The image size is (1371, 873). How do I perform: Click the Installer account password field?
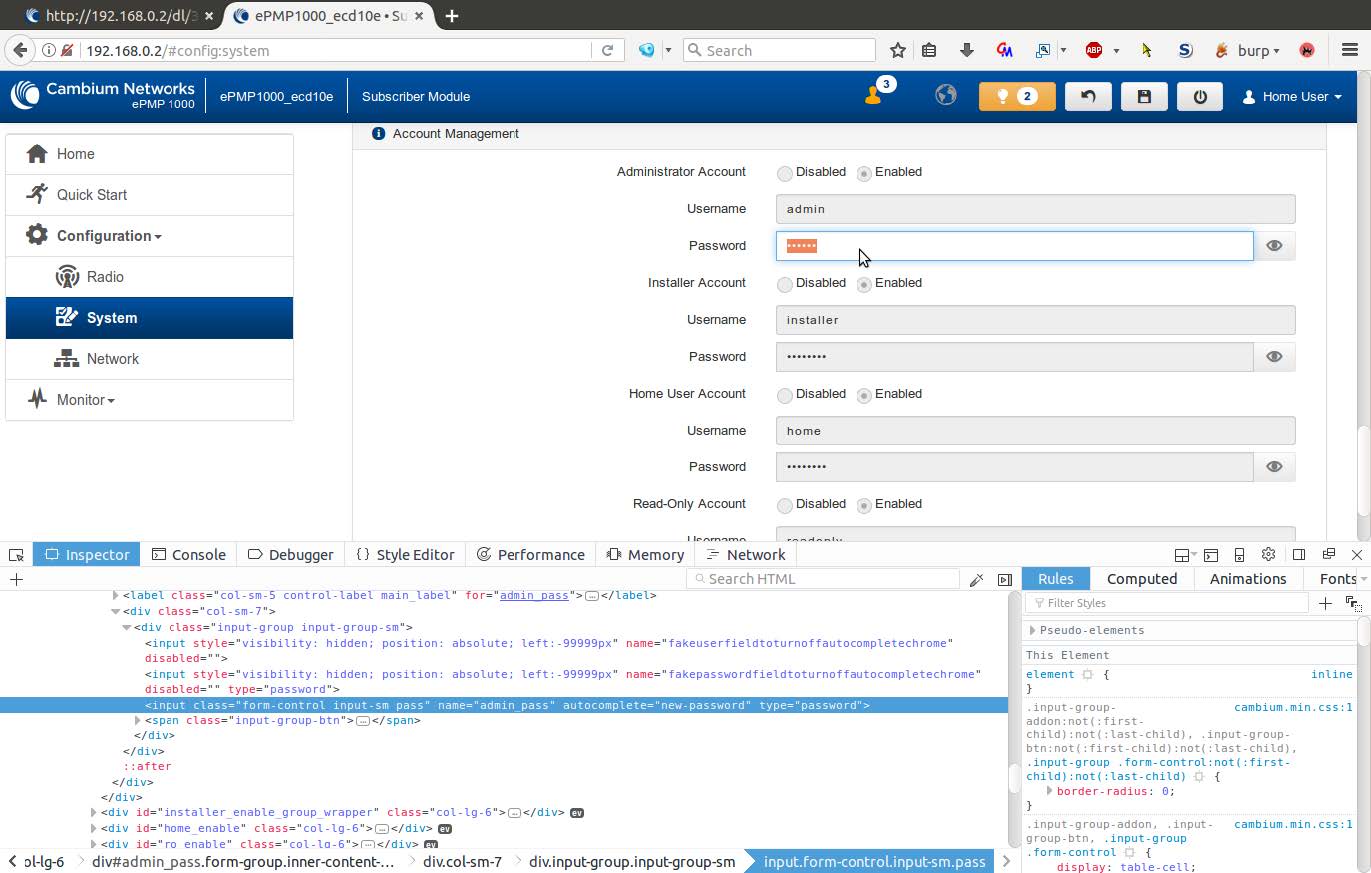click(x=1013, y=357)
